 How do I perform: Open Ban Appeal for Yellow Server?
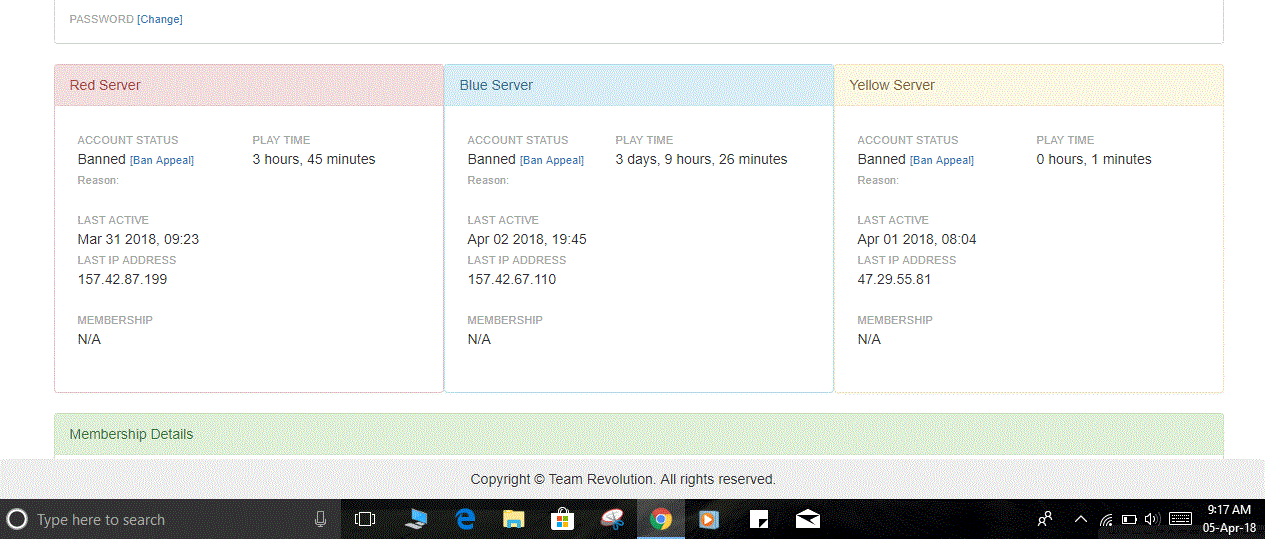pos(942,160)
